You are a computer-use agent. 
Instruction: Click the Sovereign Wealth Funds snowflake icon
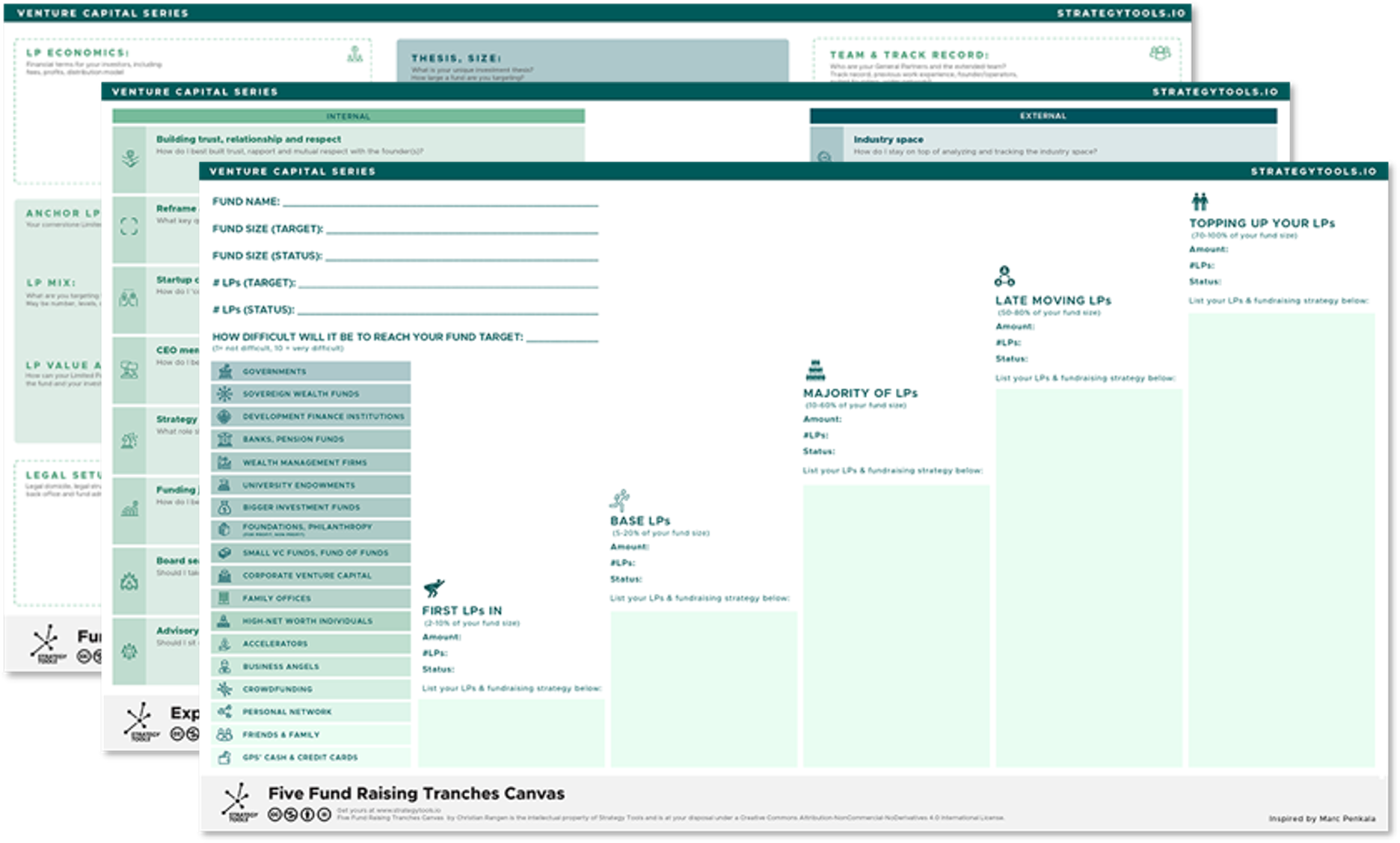click(224, 393)
